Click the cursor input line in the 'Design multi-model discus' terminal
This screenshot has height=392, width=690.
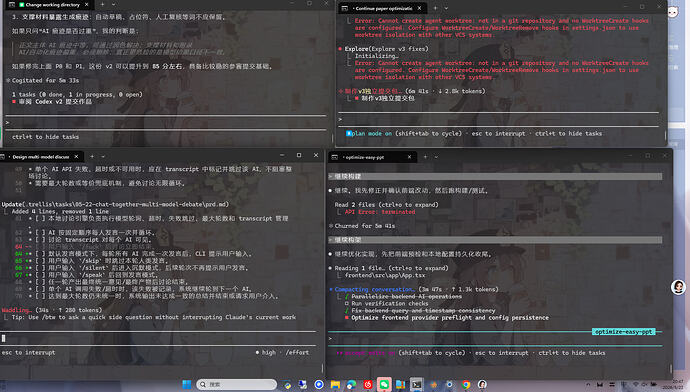(x=158, y=338)
